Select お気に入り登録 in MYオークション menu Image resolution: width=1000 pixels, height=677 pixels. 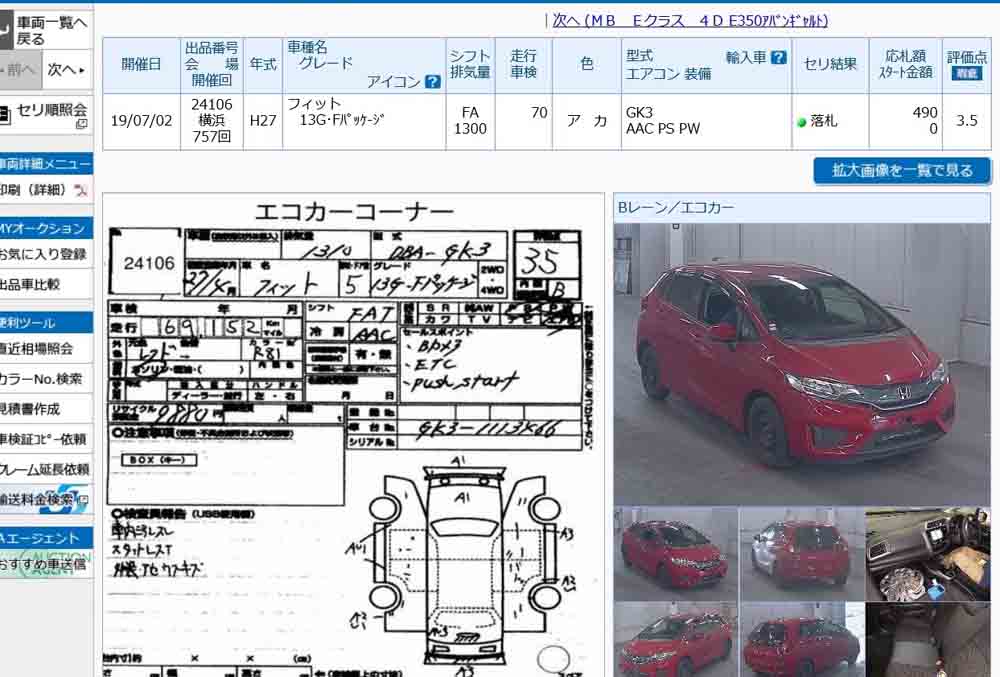tap(42, 254)
